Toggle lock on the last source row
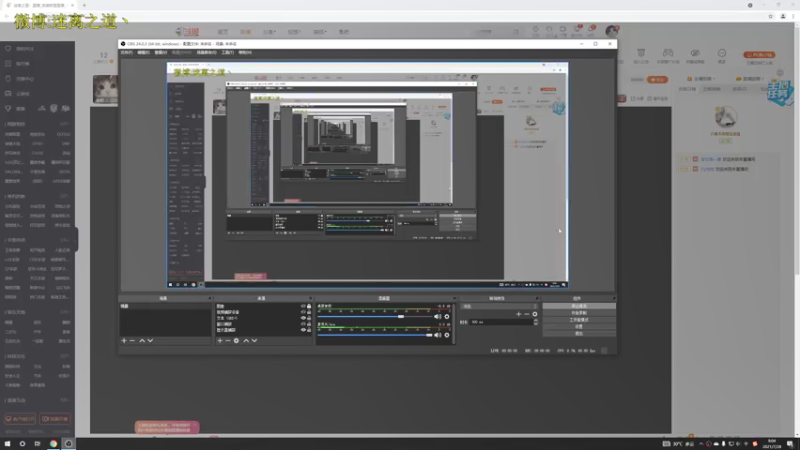The height and width of the screenshot is (450, 800). click(x=309, y=330)
